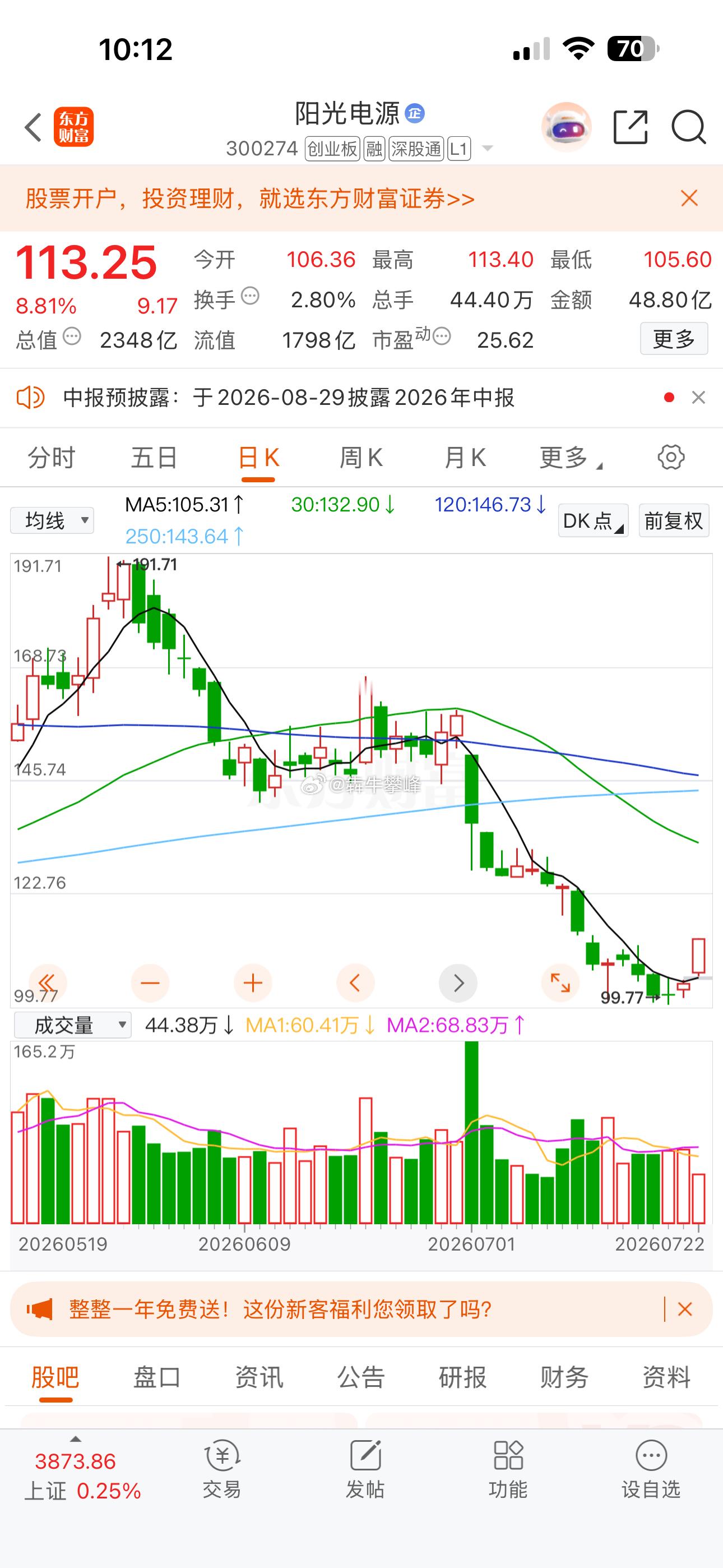This screenshot has width=723, height=1568.
Task: Tap the 总值 info icon
Action: click(x=72, y=336)
